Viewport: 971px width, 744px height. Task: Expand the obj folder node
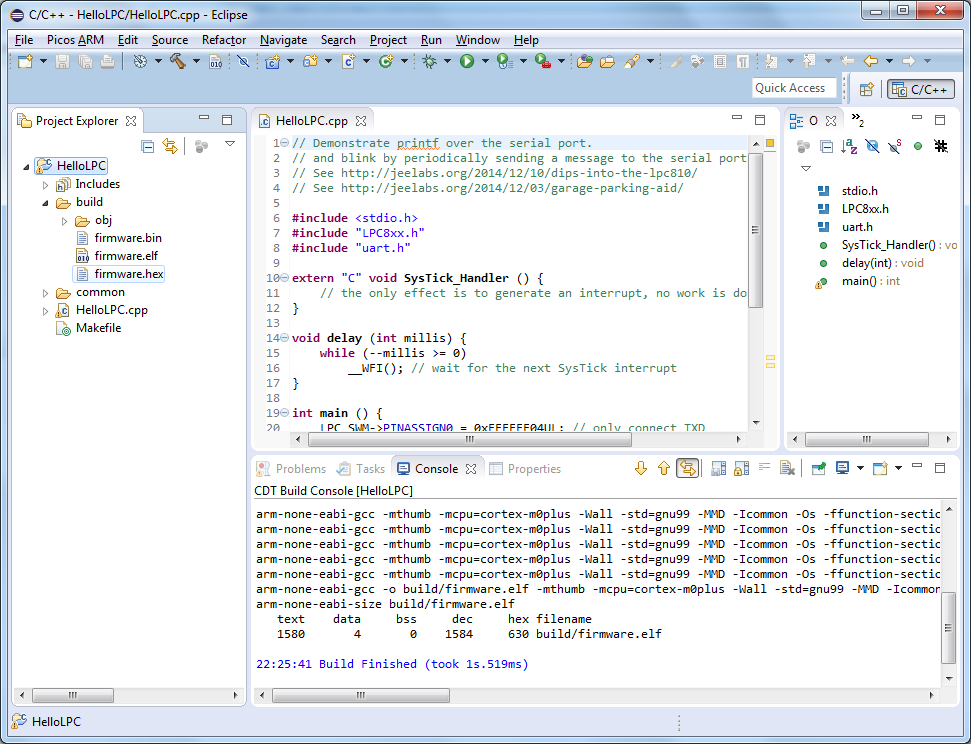point(64,221)
